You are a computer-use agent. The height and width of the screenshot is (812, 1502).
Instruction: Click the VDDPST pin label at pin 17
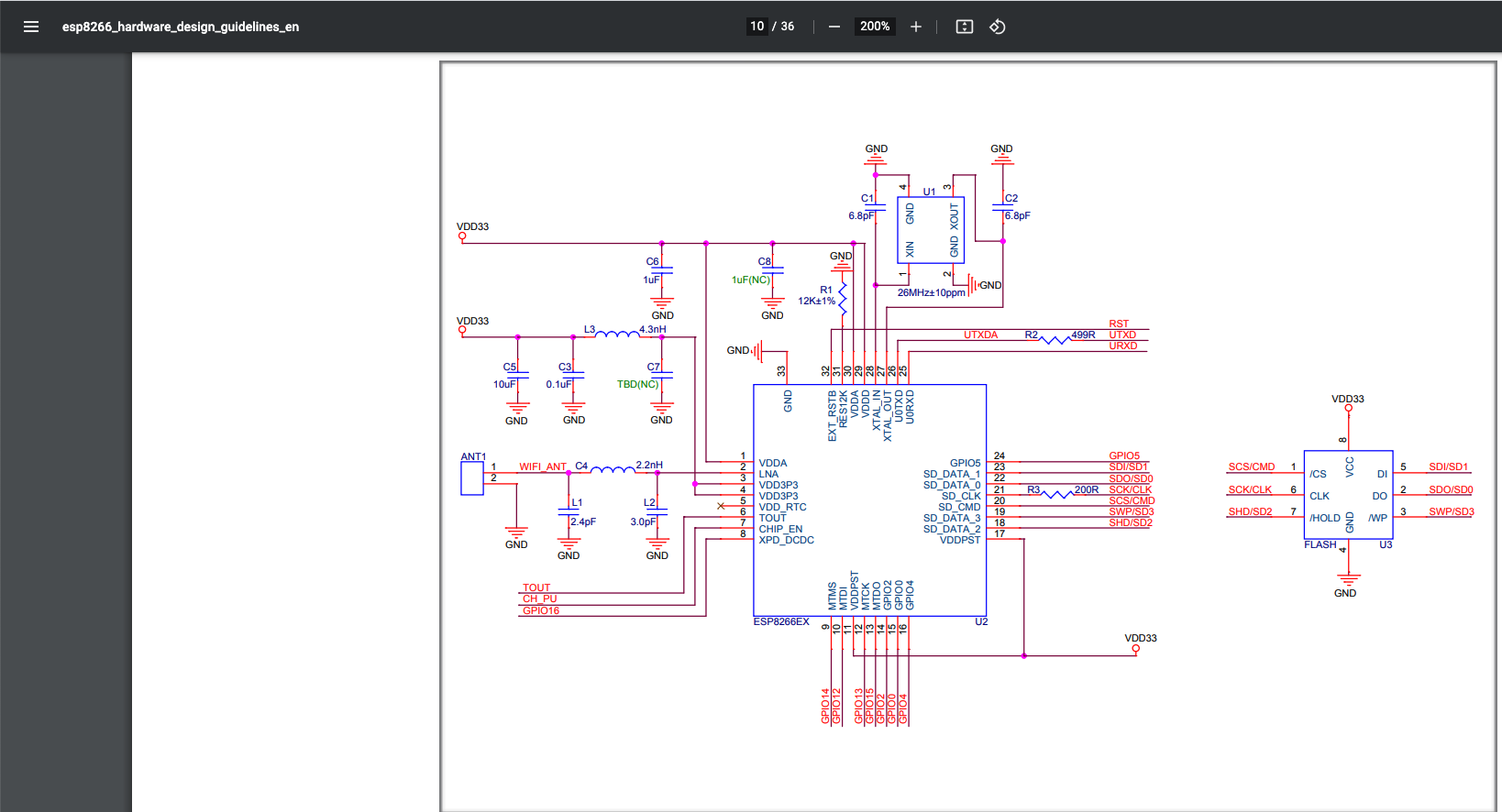click(960, 540)
